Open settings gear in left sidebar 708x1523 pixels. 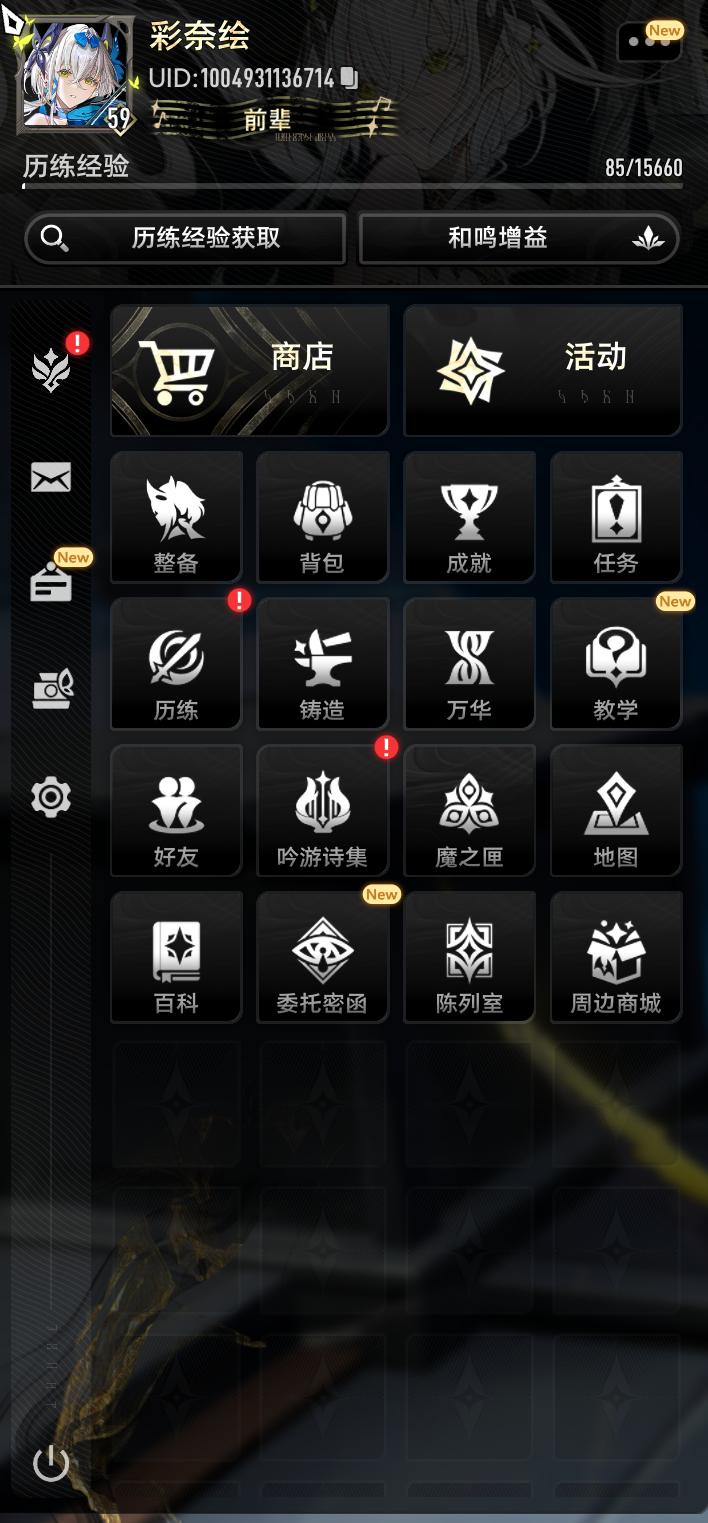51,797
